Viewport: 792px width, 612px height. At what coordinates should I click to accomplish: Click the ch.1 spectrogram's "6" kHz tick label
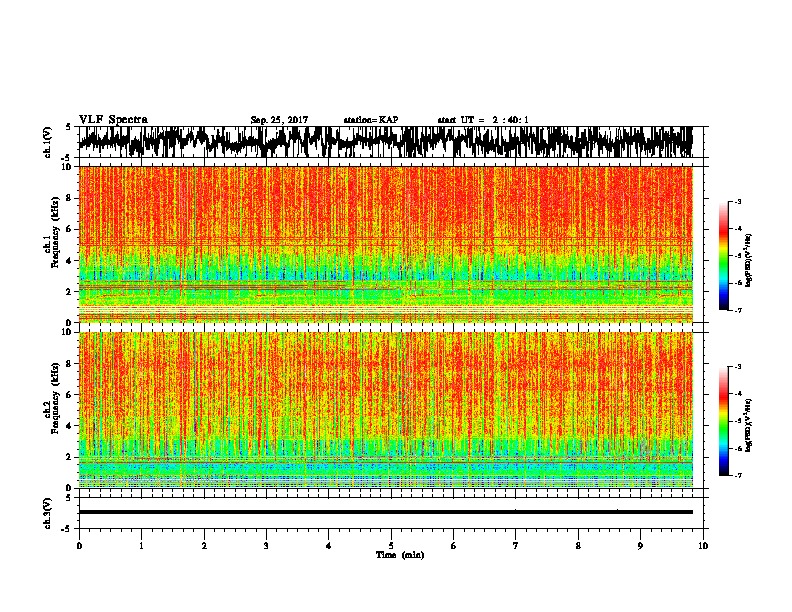tap(71, 229)
